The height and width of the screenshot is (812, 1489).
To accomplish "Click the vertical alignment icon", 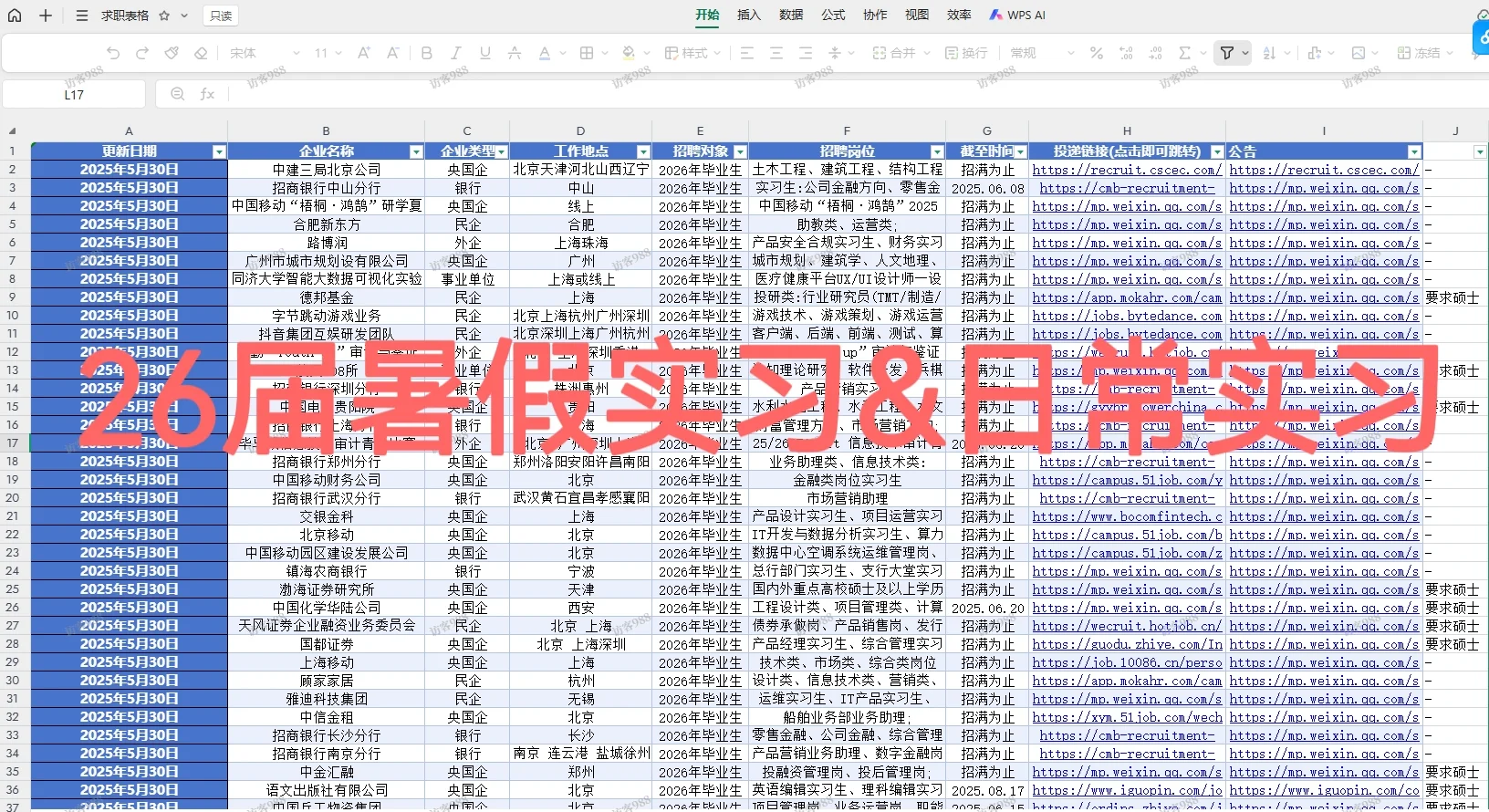I will (x=835, y=53).
